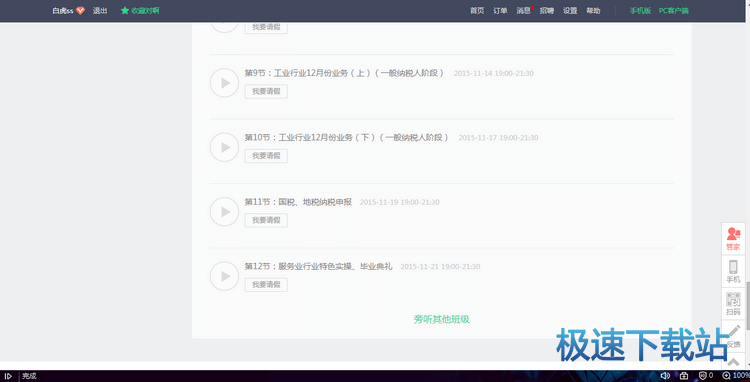Play lesson 第11节 国税、地税纳税申报
This screenshot has height=382, width=750.
click(224, 211)
